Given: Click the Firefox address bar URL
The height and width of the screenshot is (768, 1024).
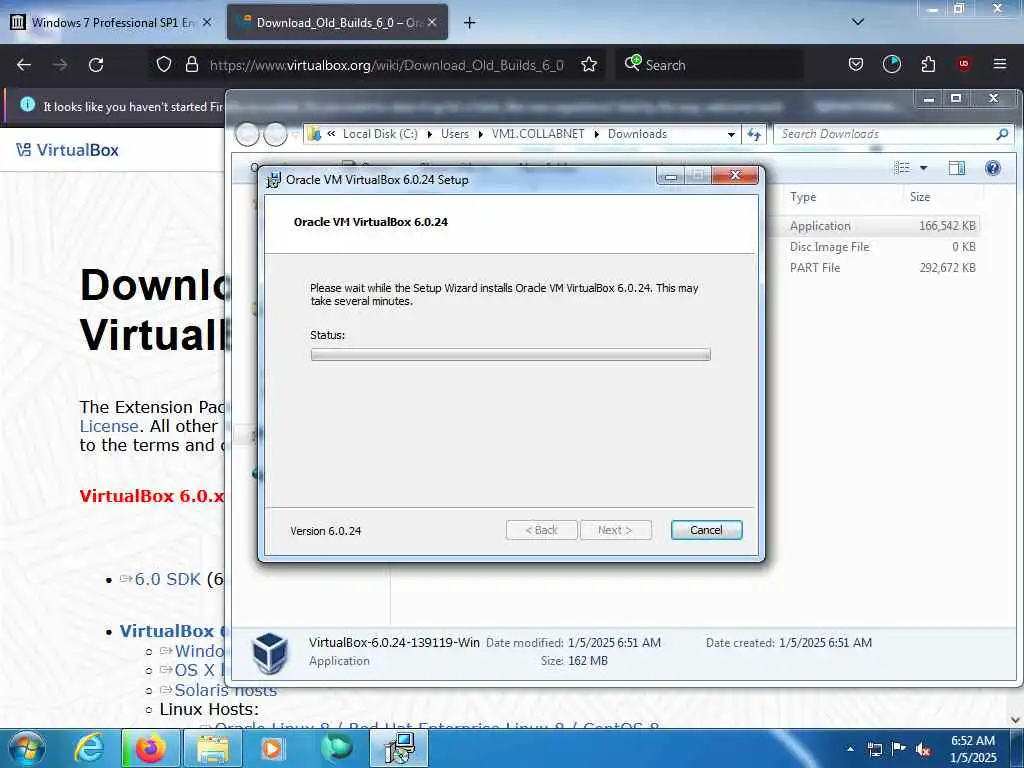Looking at the screenshot, I should point(387,65).
